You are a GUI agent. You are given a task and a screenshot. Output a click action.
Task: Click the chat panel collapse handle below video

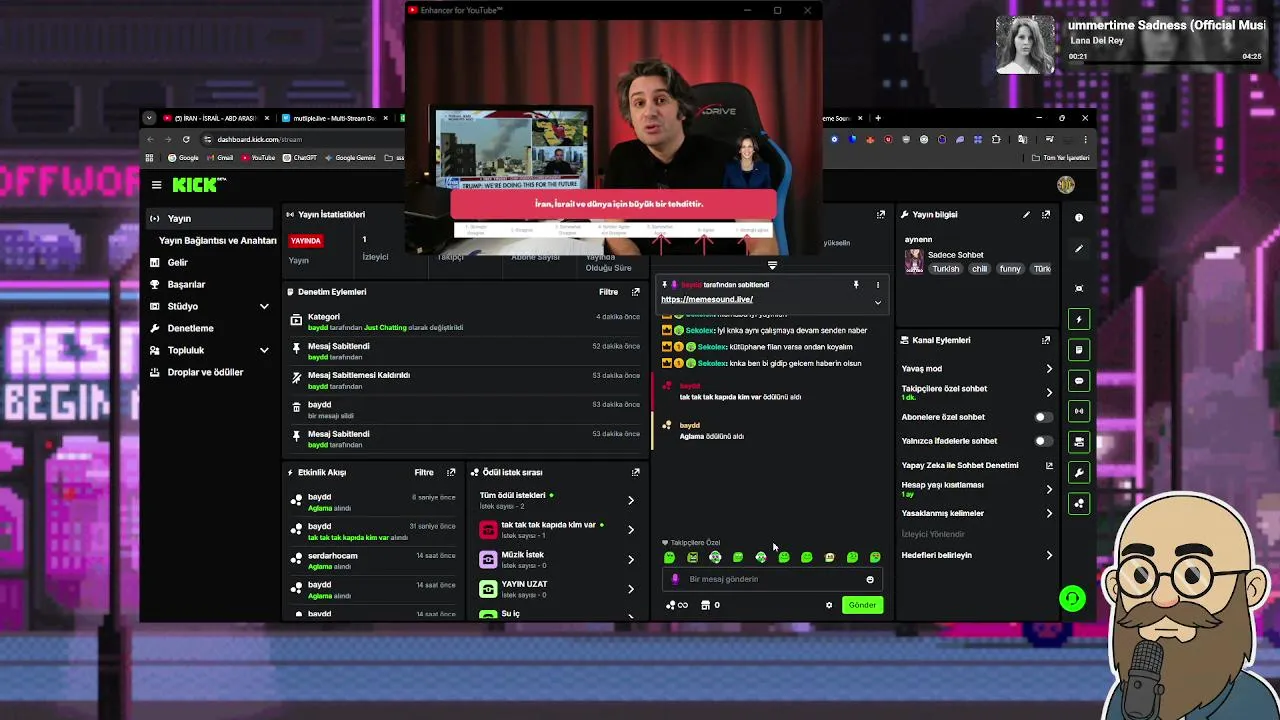(x=772, y=266)
